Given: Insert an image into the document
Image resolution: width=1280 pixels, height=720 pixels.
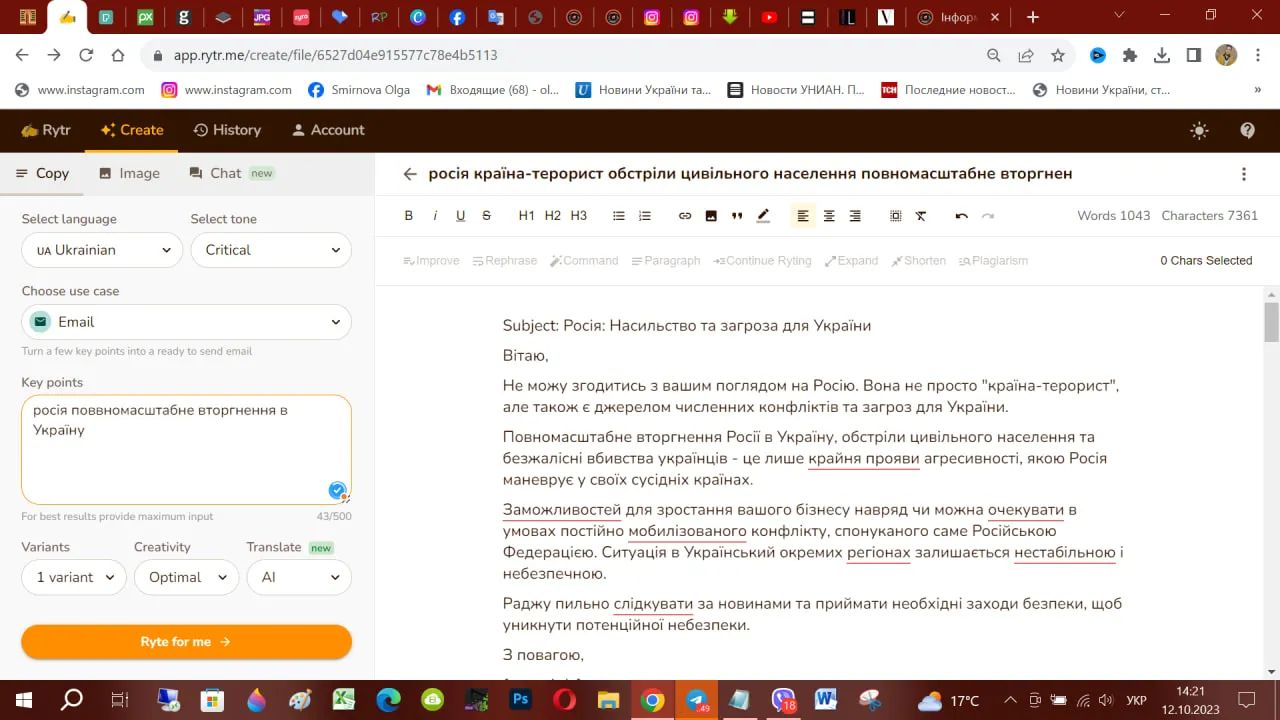Looking at the screenshot, I should pyautogui.click(x=711, y=215).
